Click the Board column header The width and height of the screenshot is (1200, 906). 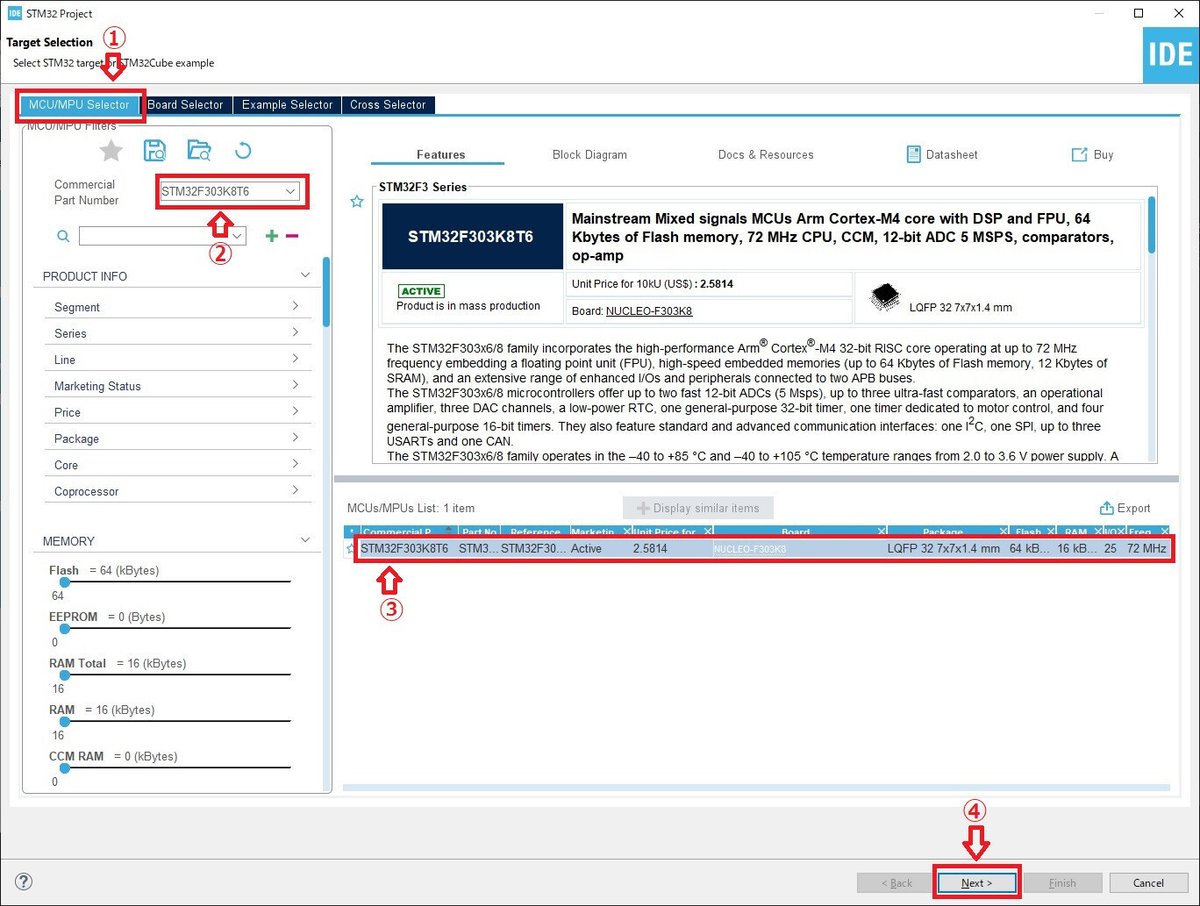click(799, 532)
